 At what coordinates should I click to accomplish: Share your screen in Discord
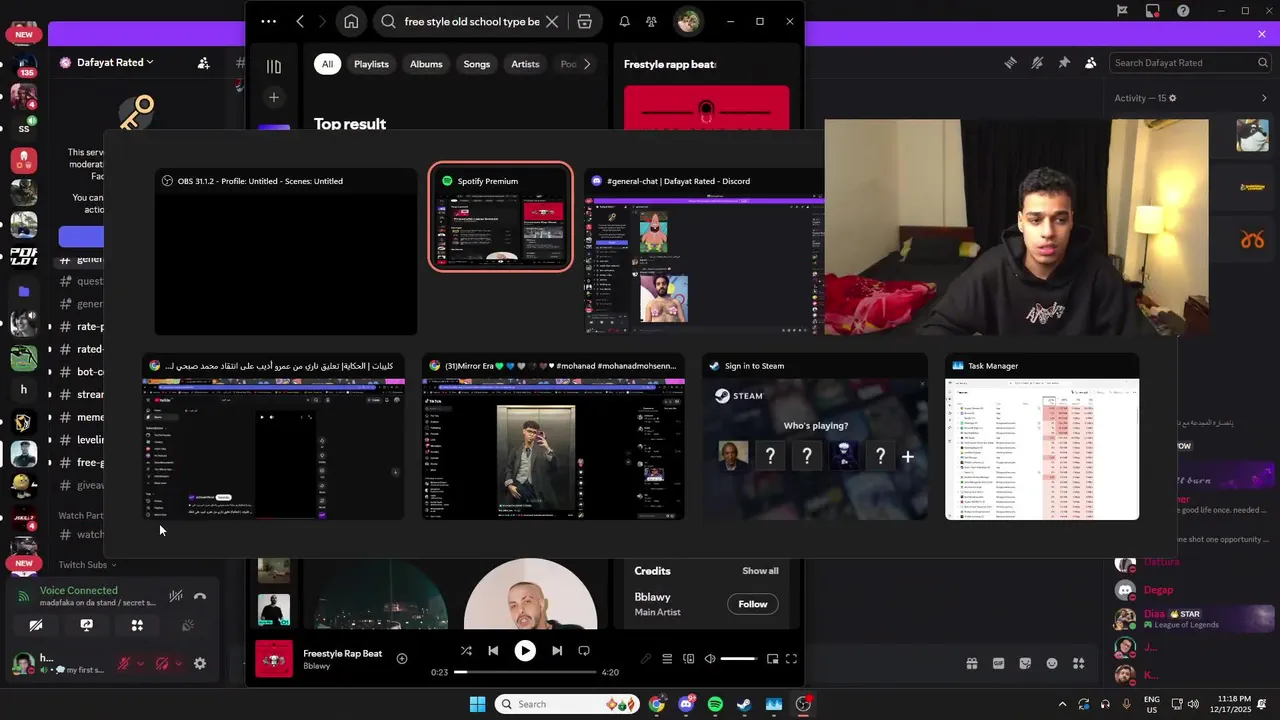[x=87, y=625]
